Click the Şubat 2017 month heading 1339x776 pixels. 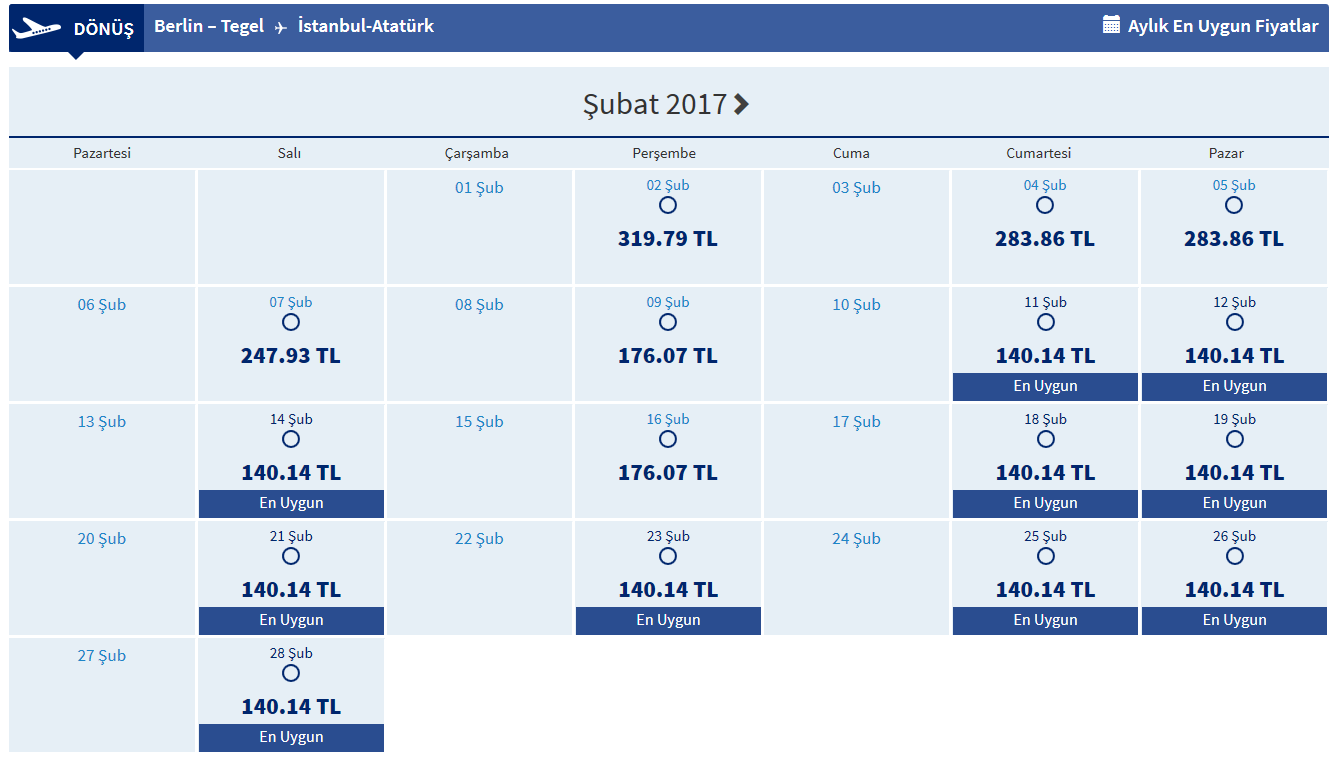(x=654, y=104)
